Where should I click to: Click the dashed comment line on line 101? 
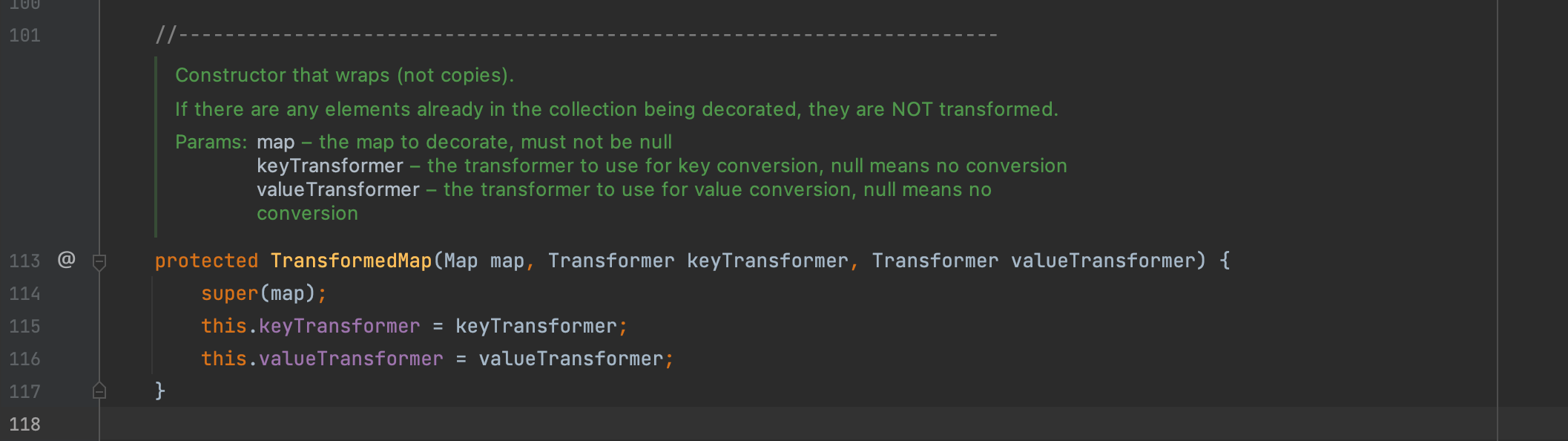tap(576, 35)
